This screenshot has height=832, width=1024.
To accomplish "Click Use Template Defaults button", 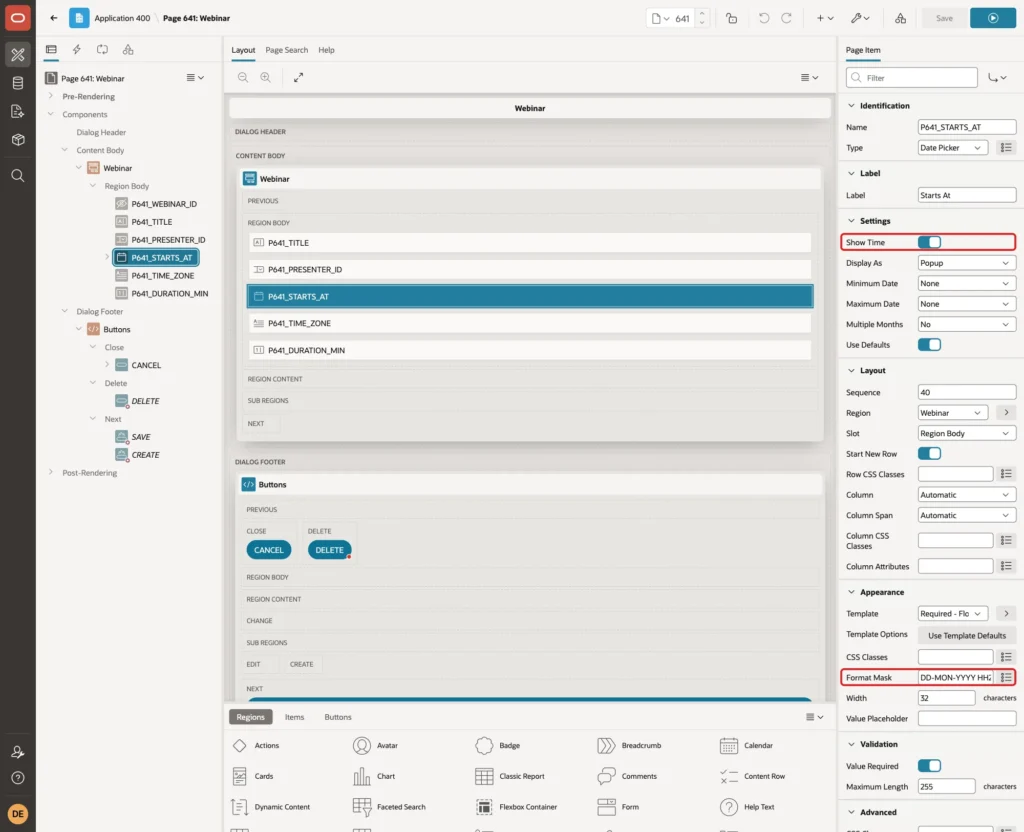I will click(x=967, y=635).
